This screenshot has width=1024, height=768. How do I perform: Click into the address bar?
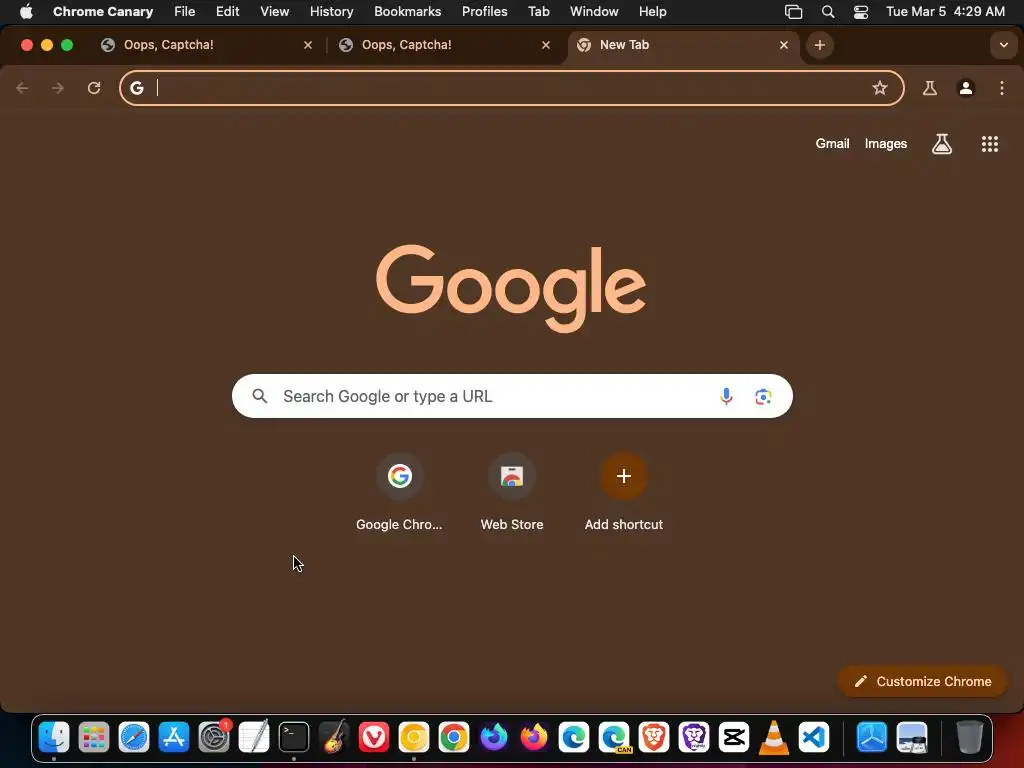tap(511, 88)
